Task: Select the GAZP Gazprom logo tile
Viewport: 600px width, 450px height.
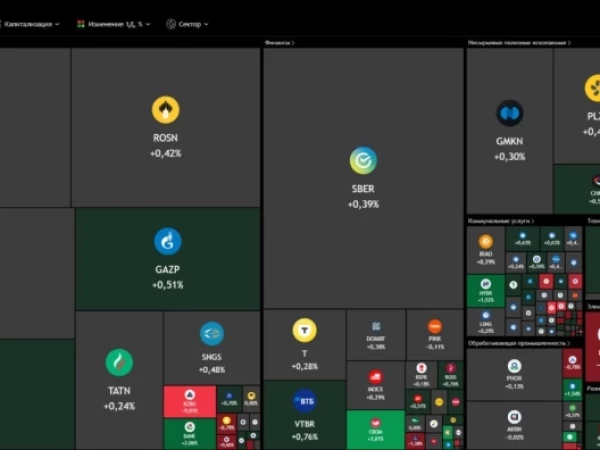Action: click(x=168, y=259)
